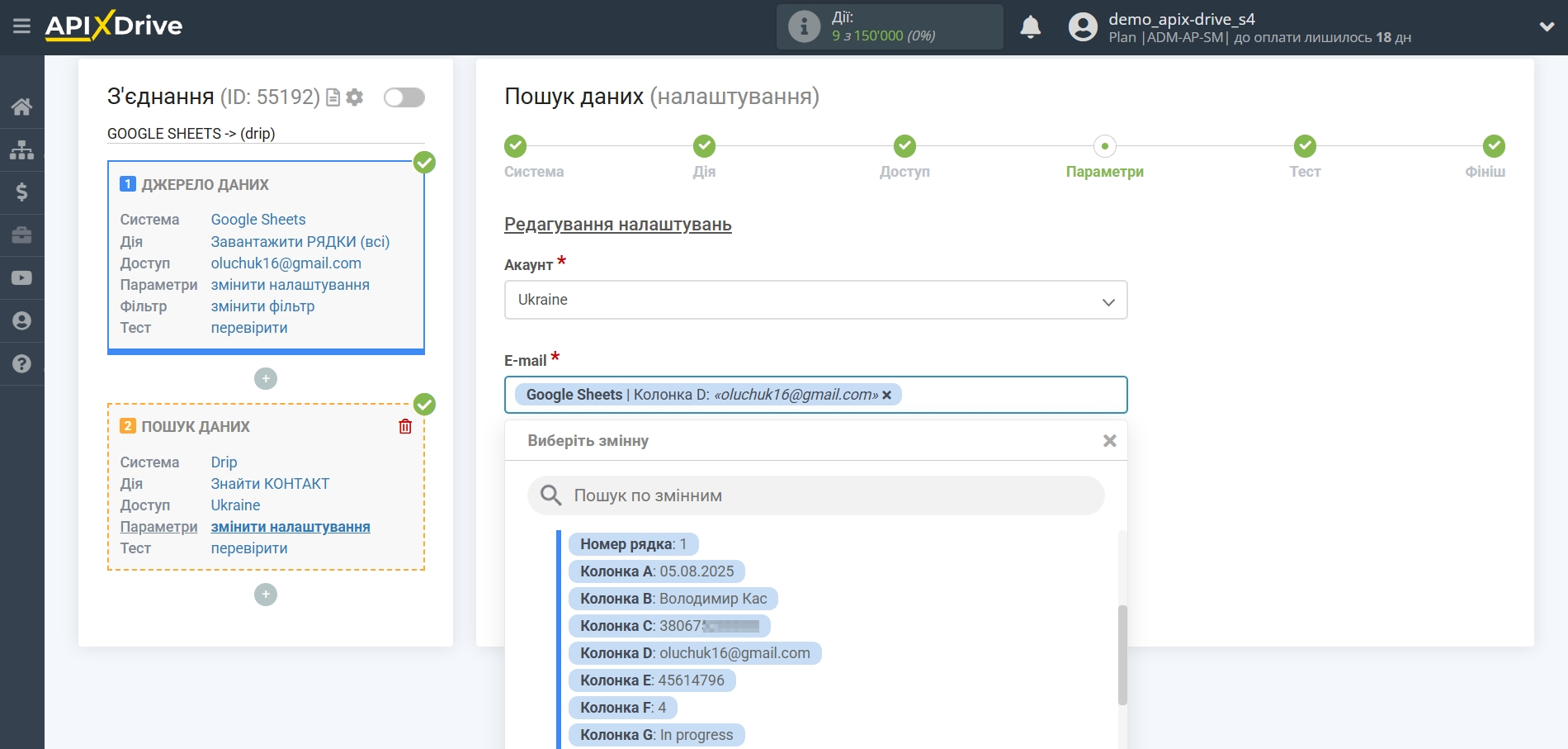Expand the account menu chevron
The width and height of the screenshot is (1568, 749).
[1547, 27]
